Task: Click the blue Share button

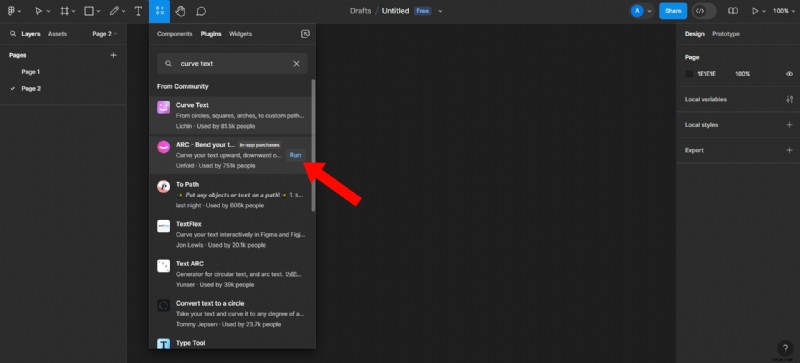Action: point(673,11)
